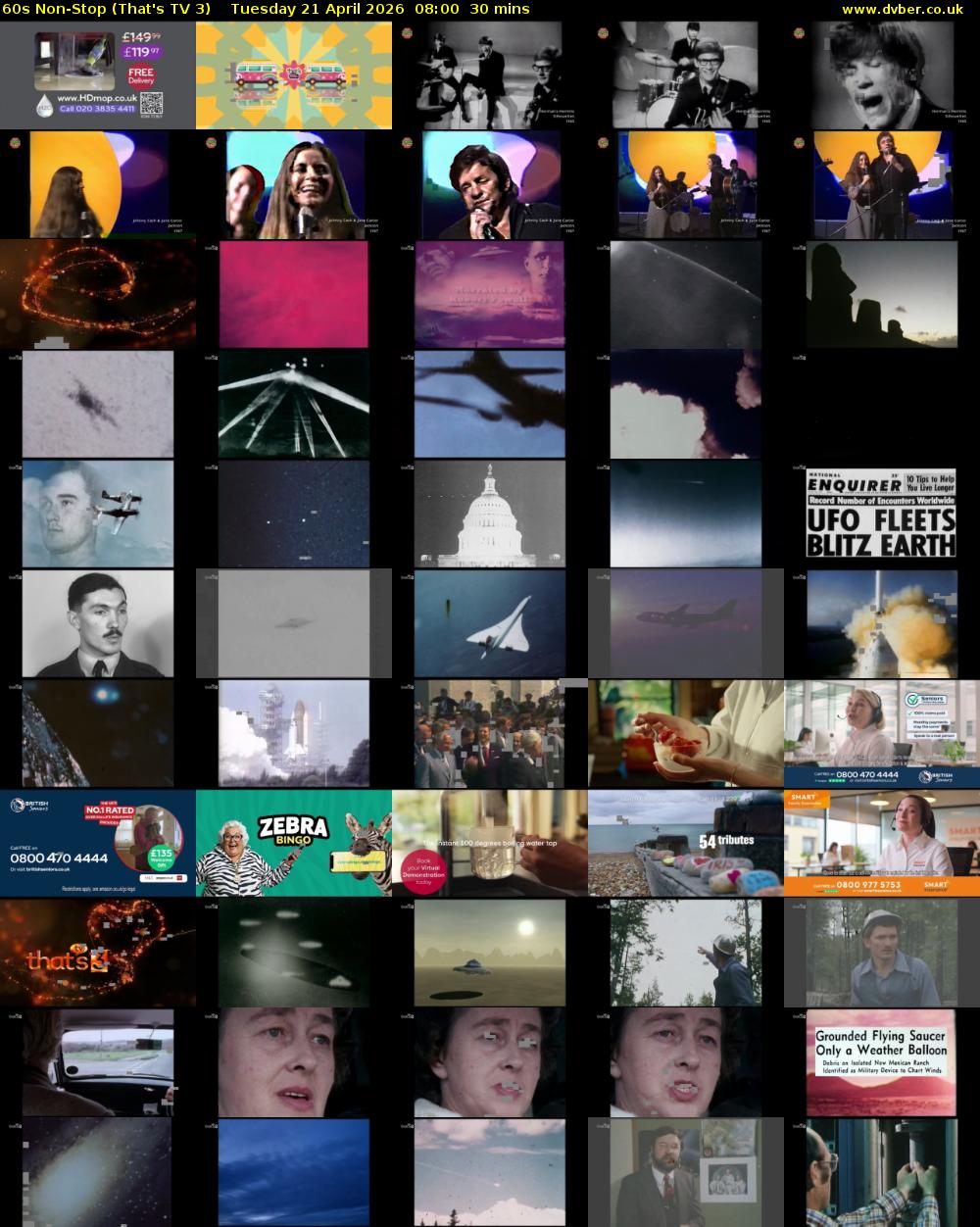The image size is (980, 1227).
Task: Open the man in uniform portrait thumbnail
Action: tap(98, 624)
